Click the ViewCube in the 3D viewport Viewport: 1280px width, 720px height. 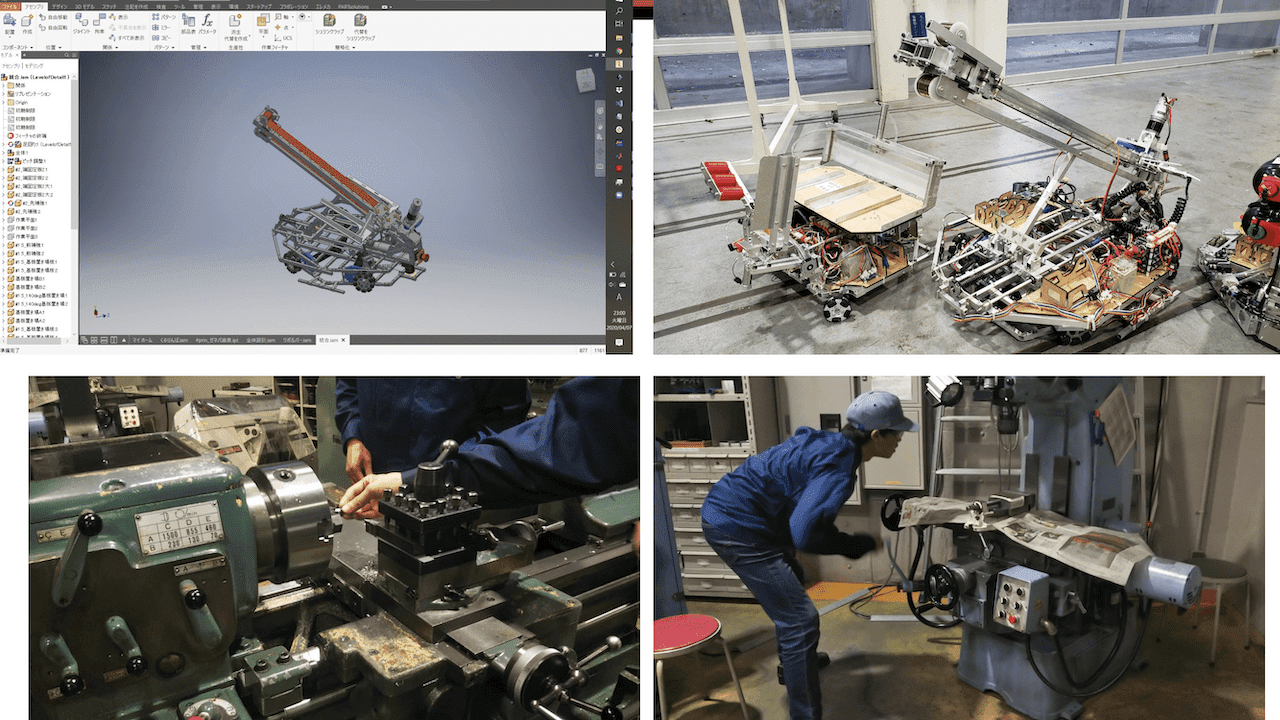pos(583,78)
